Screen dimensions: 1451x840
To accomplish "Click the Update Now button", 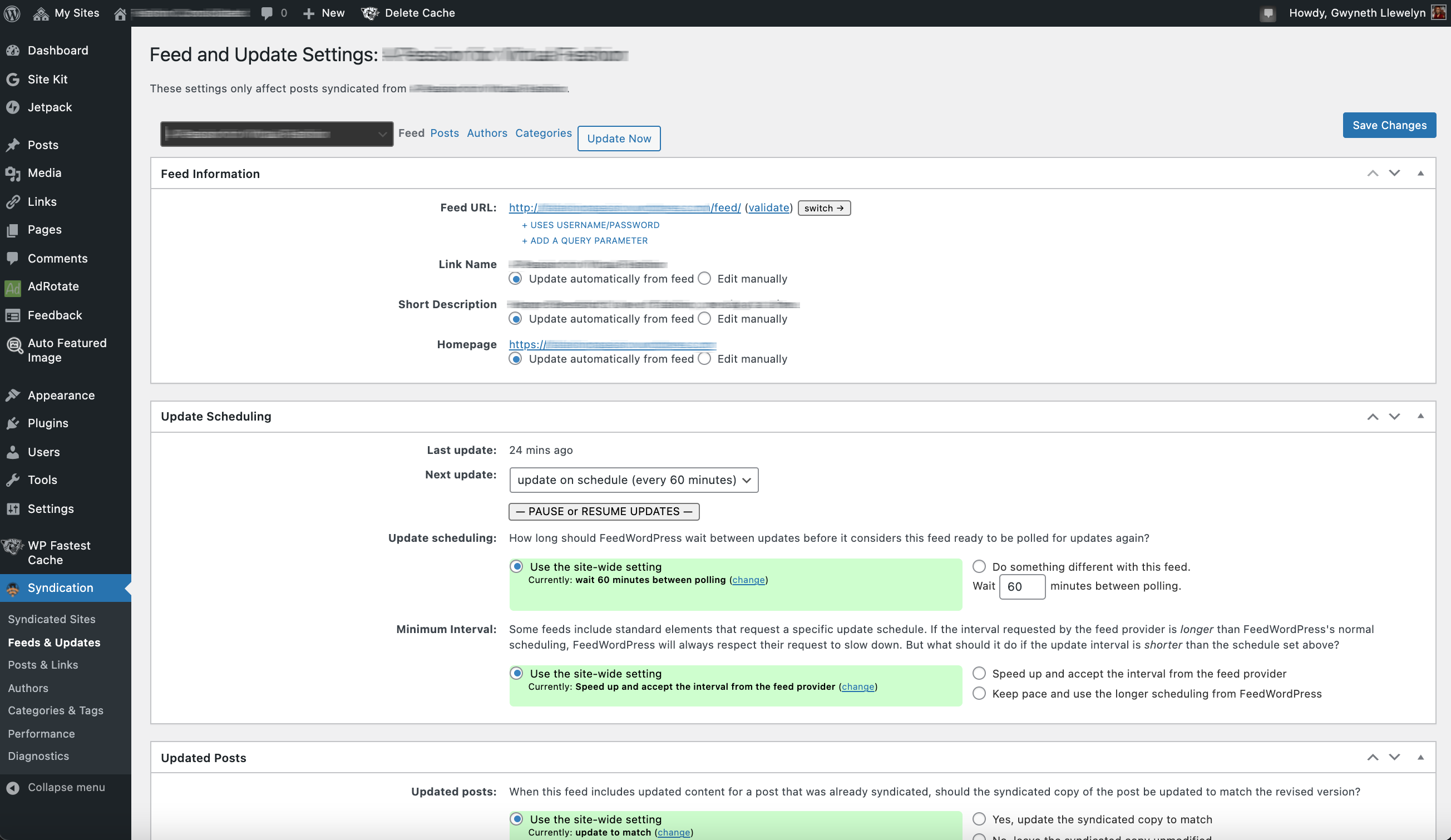I will [619, 139].
